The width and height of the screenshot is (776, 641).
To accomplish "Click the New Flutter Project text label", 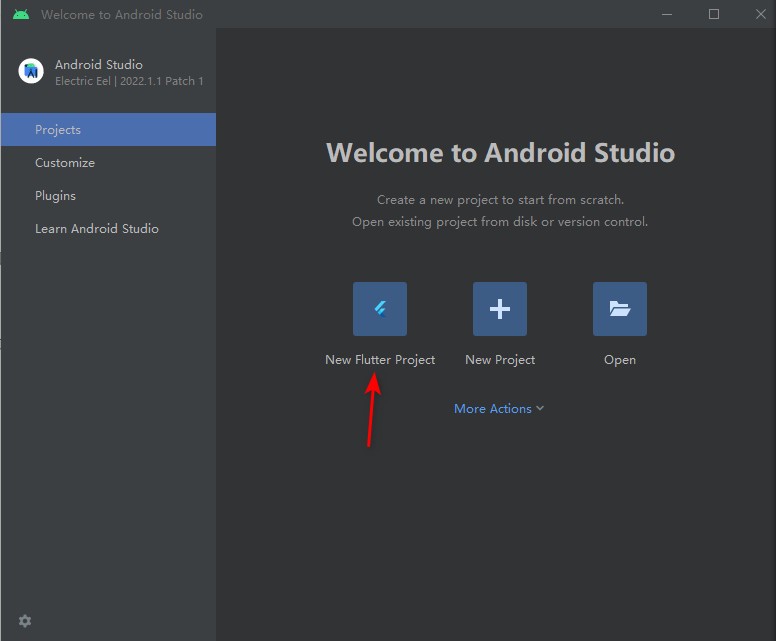I will click(x=380, y=360).
